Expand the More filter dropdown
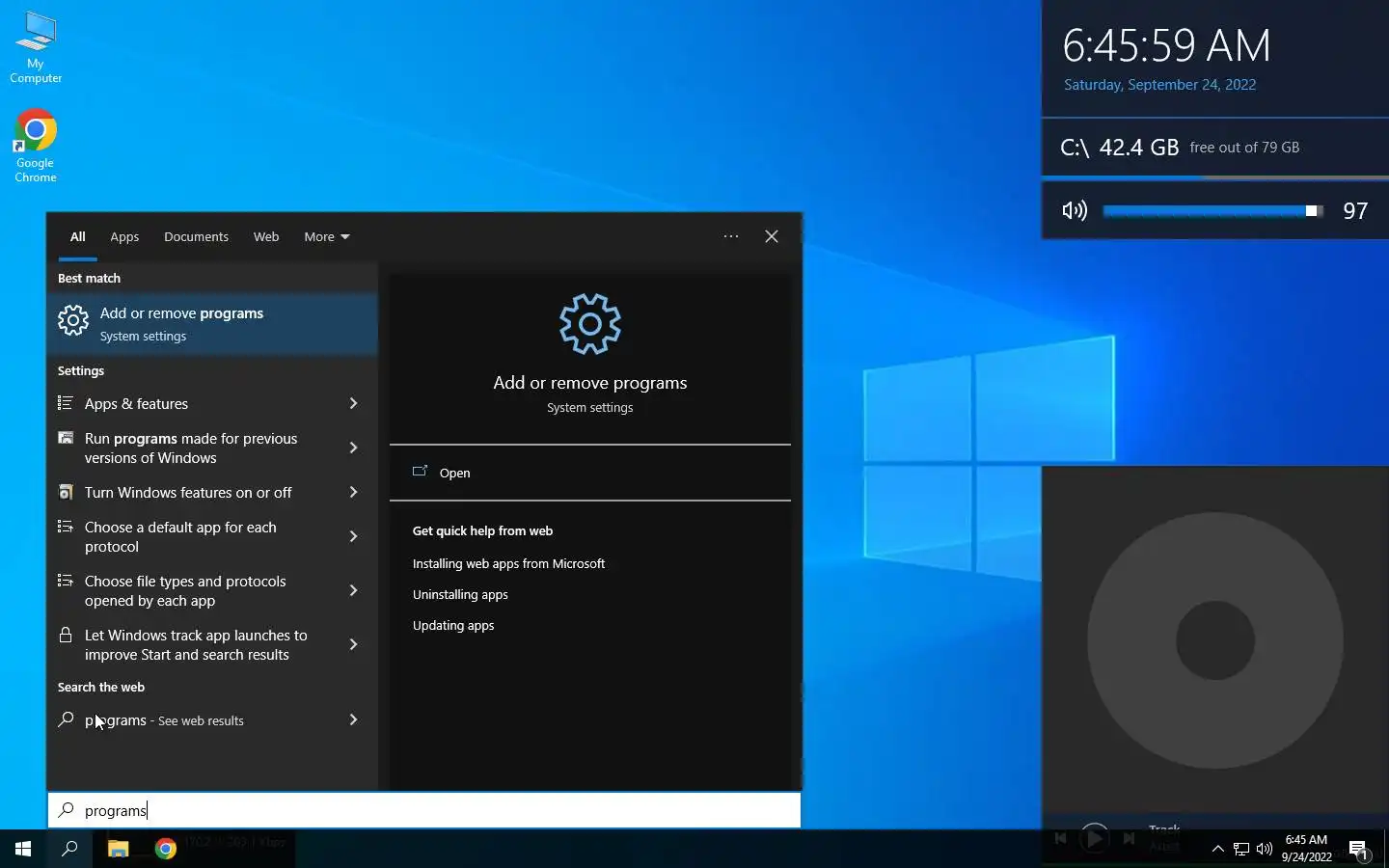 coord(327,236)
